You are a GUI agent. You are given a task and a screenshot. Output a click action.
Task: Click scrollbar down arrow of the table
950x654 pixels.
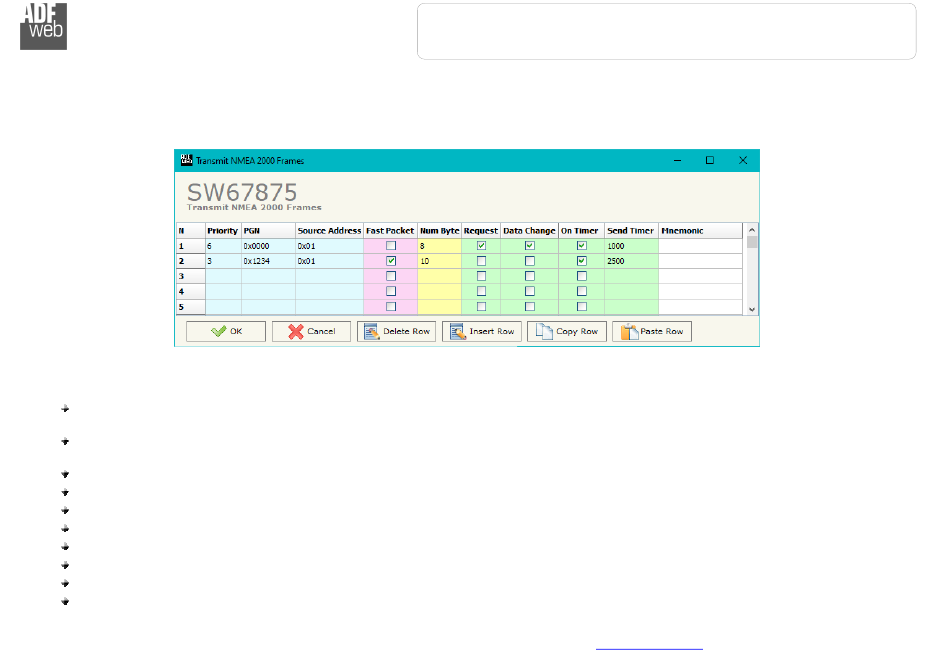click(752, 309)
